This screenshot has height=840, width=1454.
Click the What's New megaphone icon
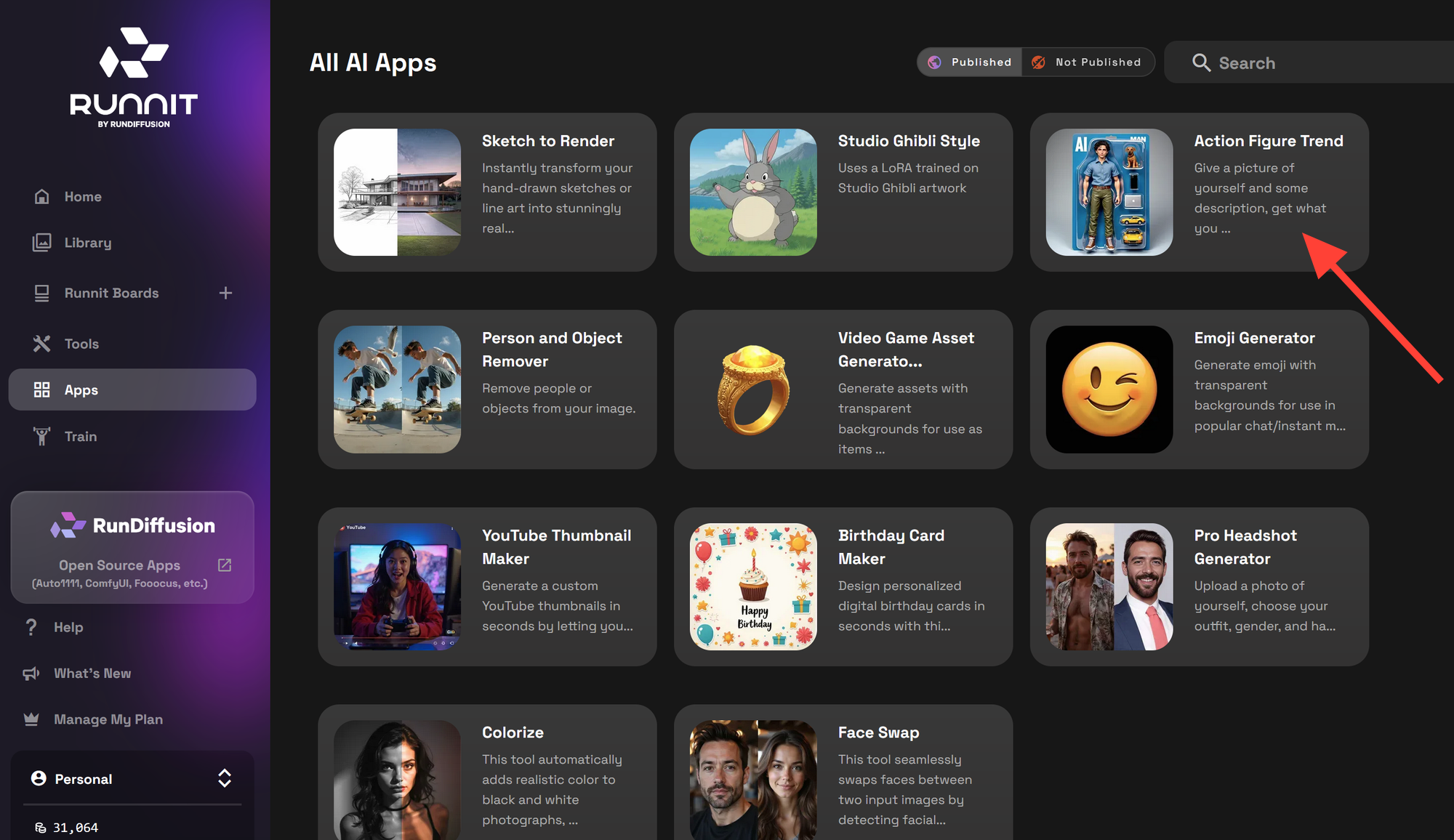click(31, 674)
